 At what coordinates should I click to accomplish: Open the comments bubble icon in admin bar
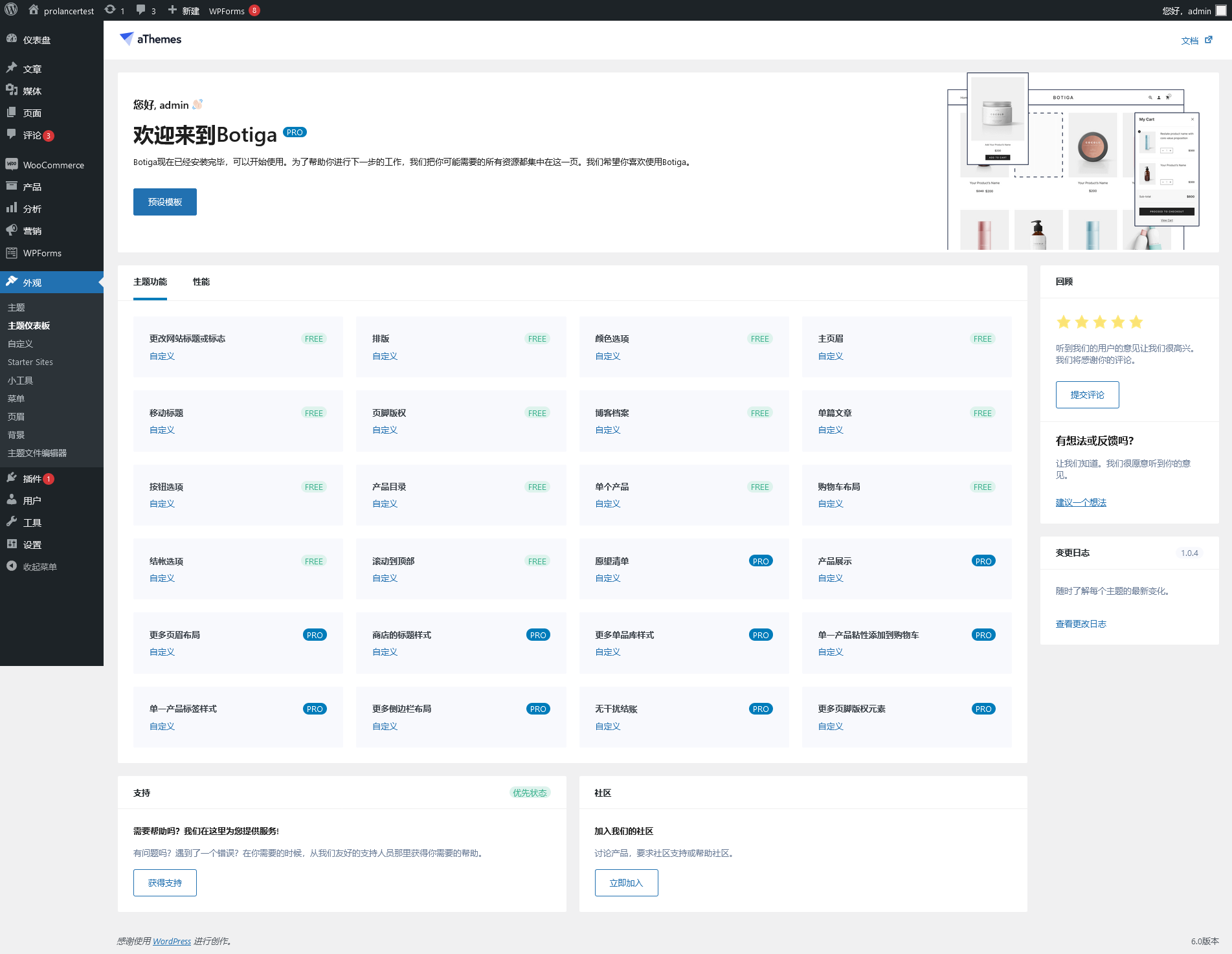coord(140,10)
